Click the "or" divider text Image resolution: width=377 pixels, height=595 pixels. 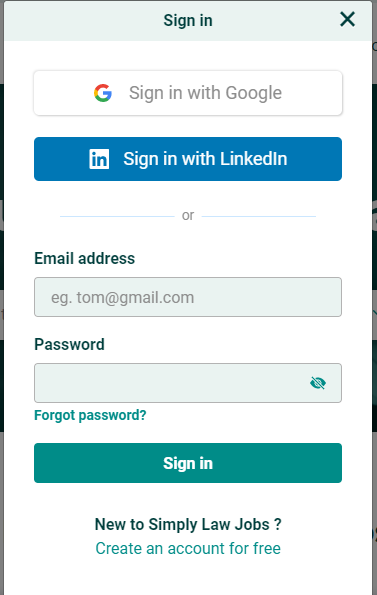click(x=188, y=216)
